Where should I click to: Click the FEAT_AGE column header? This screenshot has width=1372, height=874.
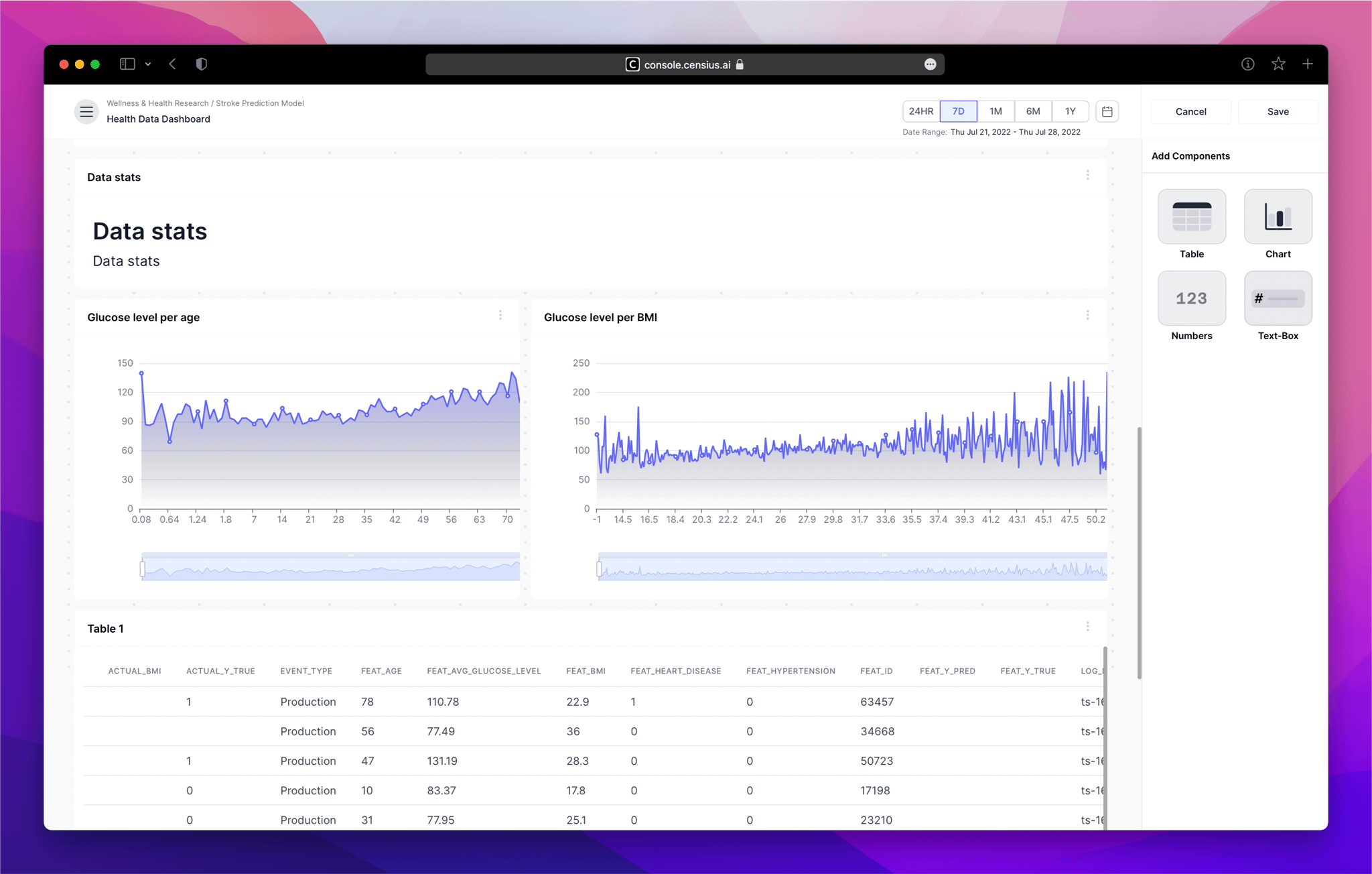381,671
